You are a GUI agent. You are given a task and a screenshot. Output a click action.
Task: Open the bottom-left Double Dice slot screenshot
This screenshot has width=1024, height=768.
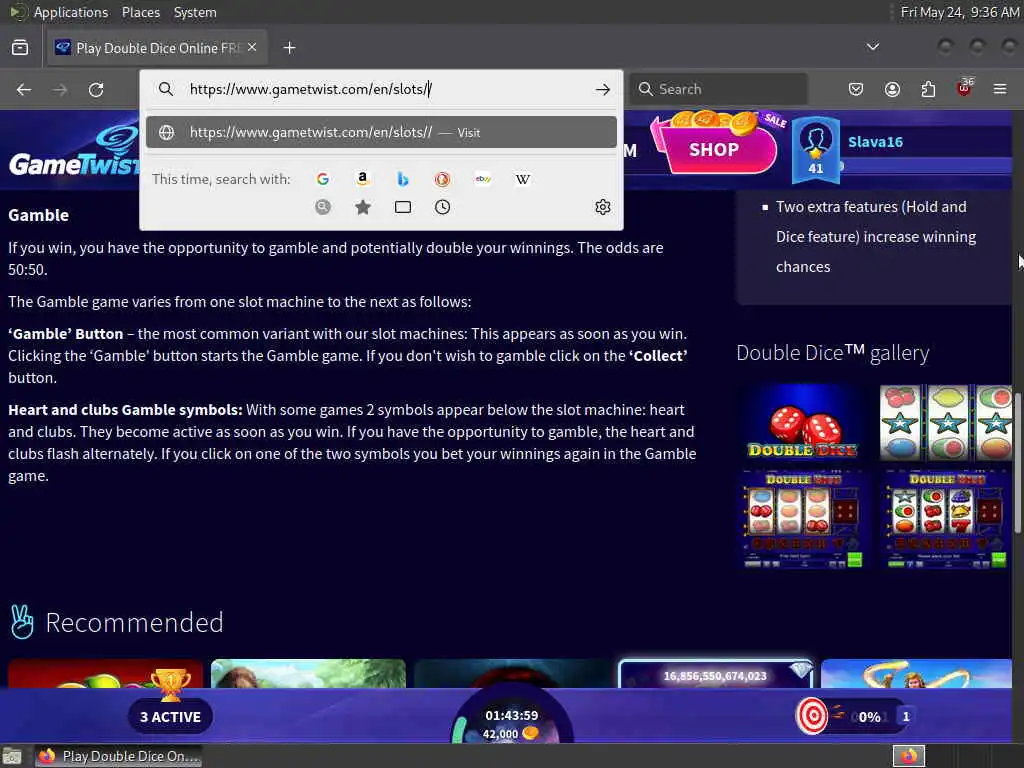[x=803, y=519]
